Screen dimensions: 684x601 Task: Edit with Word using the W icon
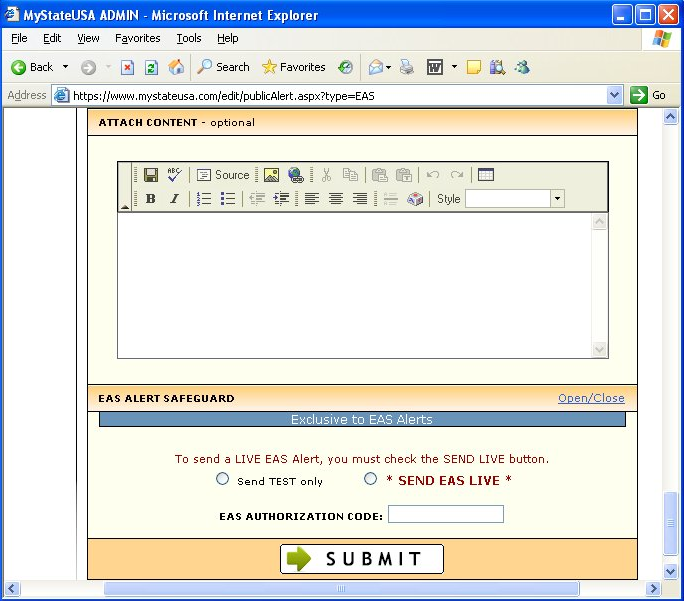tap(434, 67)
